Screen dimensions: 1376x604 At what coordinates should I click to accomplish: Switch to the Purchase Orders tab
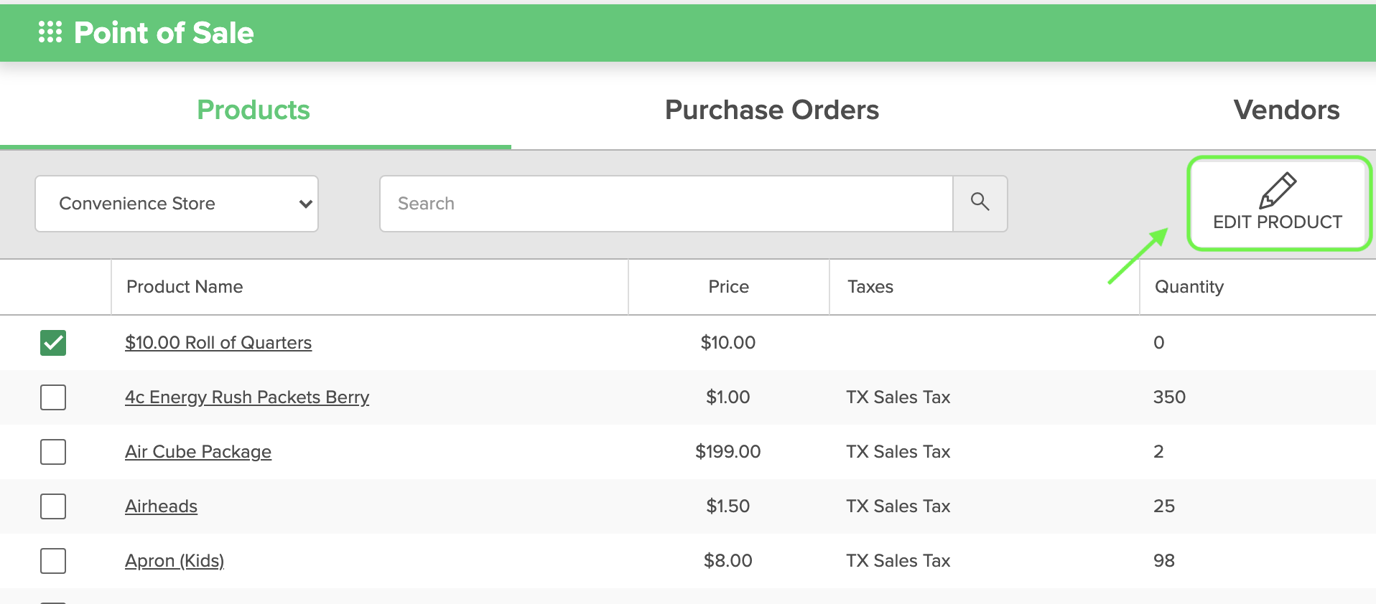click(771, 110)
